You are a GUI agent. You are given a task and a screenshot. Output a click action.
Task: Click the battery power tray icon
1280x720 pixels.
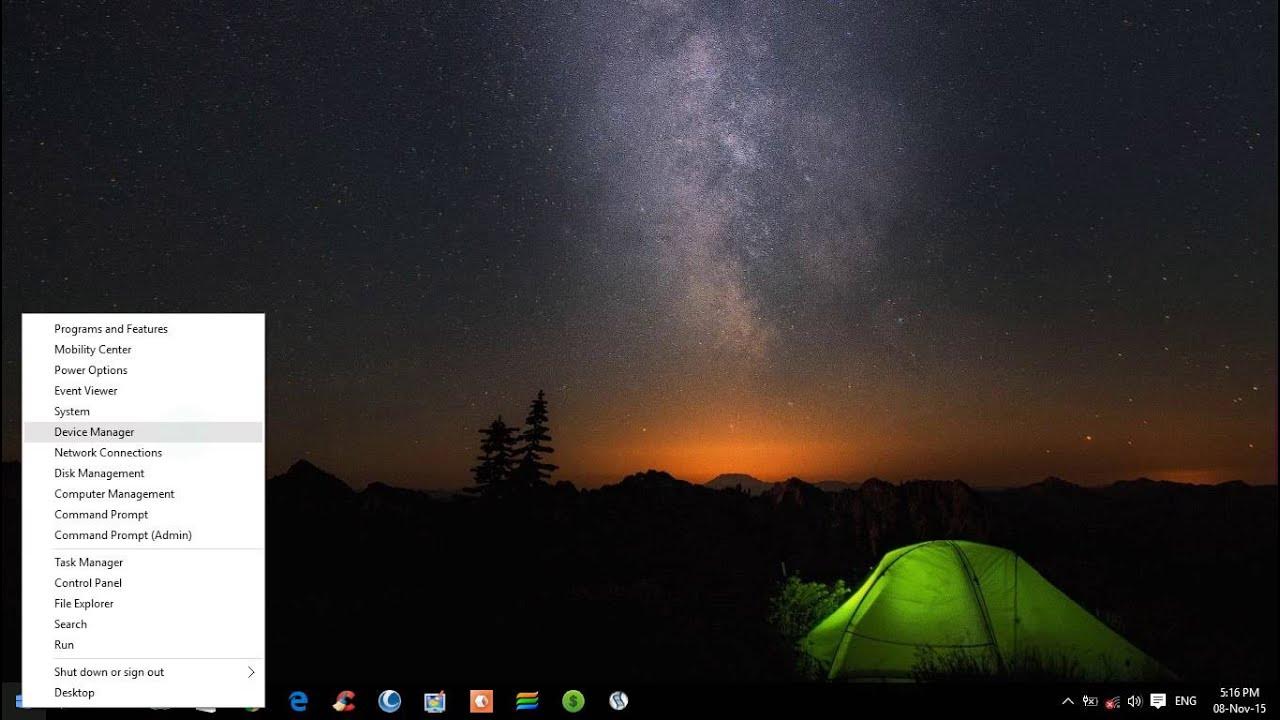tap(1090, 702)
